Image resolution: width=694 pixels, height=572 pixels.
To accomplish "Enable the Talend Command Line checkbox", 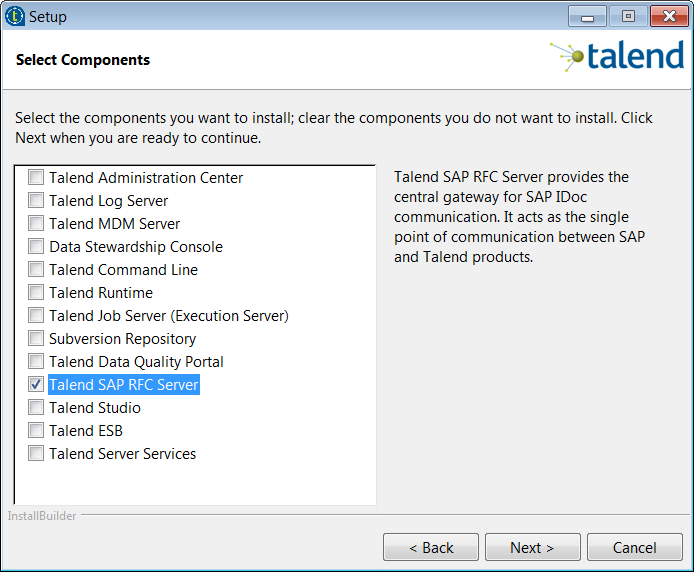I will (x=36, y=270).
